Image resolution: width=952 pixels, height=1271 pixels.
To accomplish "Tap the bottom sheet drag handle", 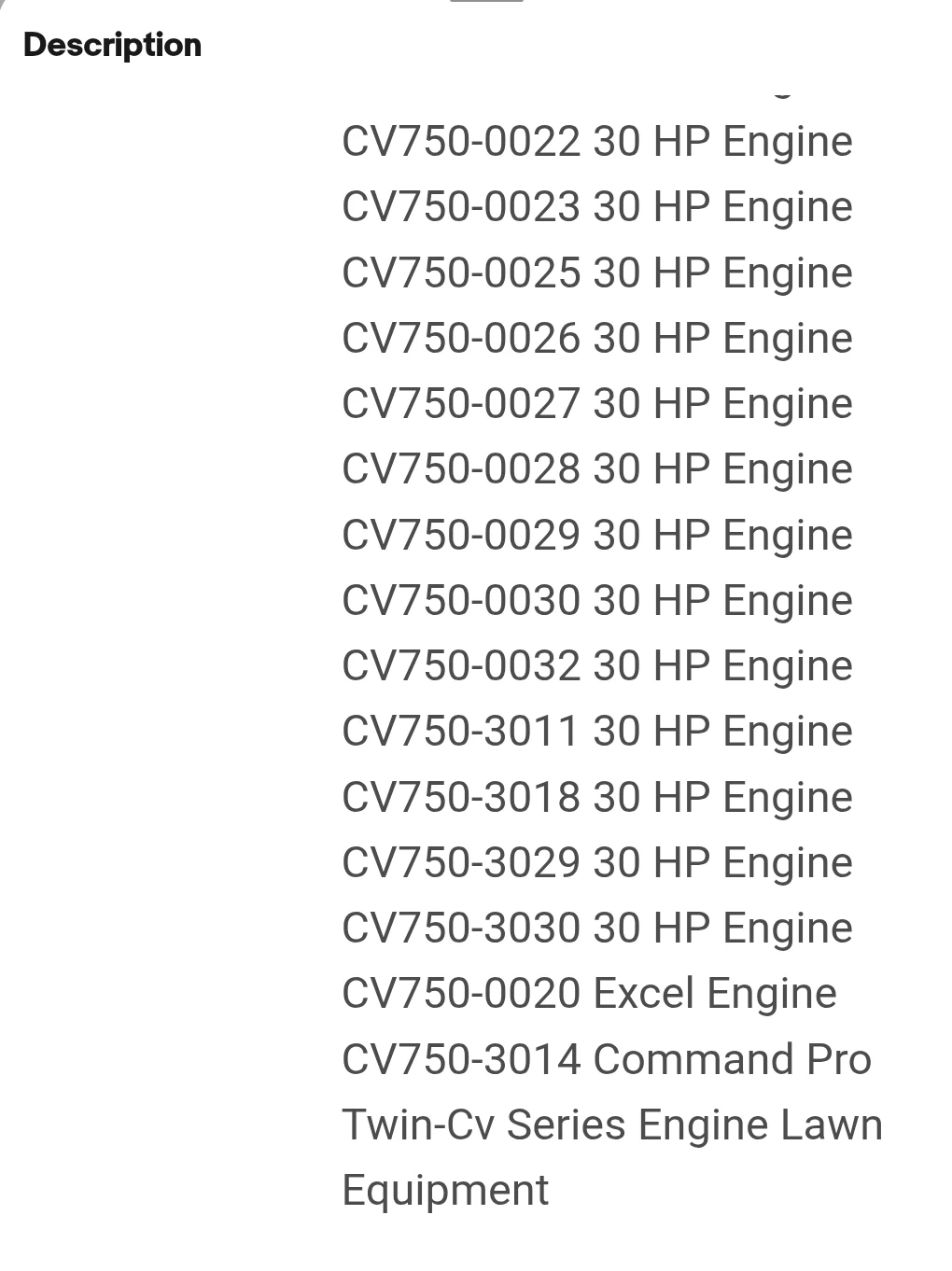I will pos(486,1).
